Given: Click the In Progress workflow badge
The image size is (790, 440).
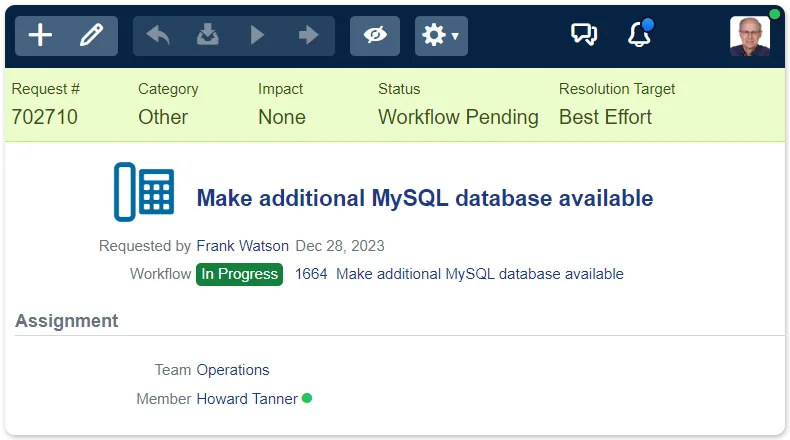Looking at the screenshot, I should point(239,274).
